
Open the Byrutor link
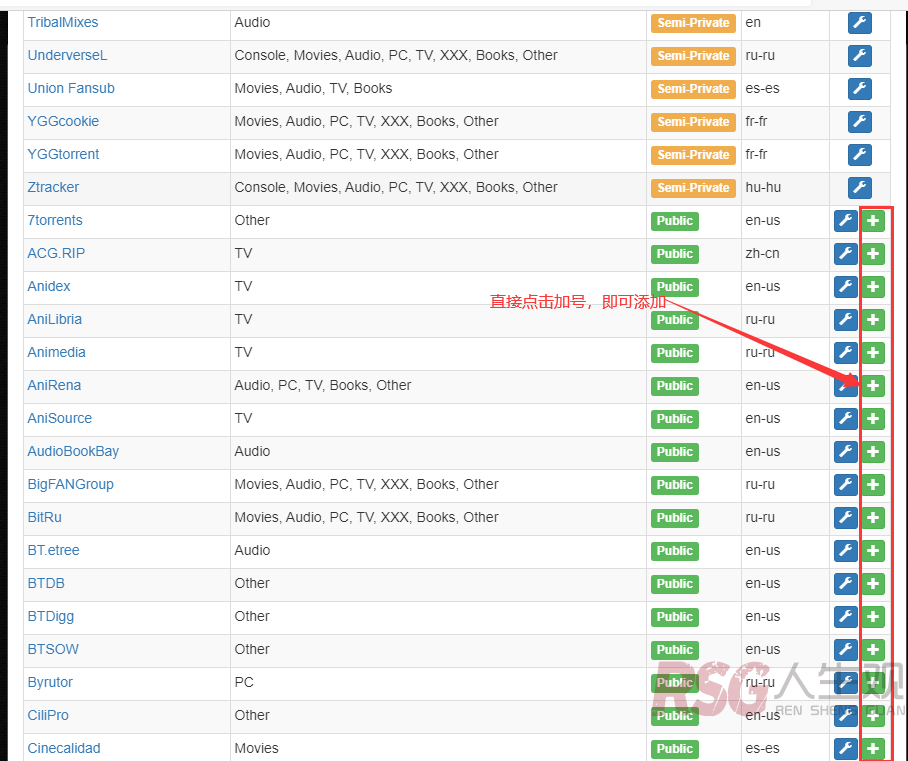50,683
